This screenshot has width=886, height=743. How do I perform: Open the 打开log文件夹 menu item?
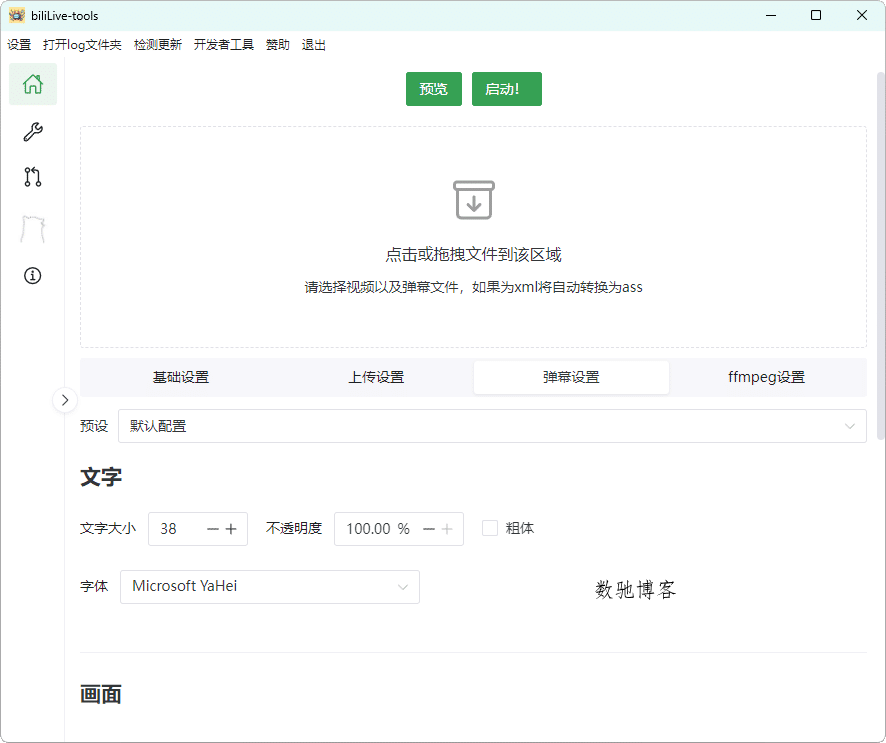(82, 45)
